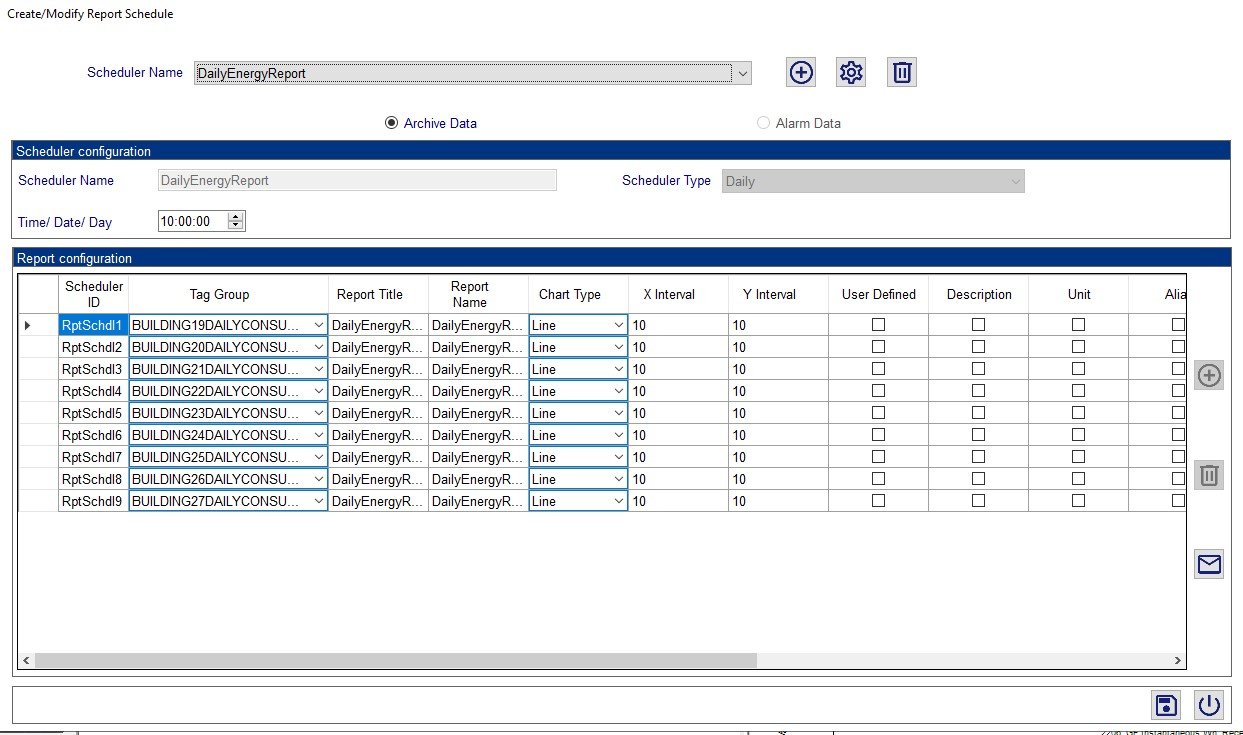
Task: Click X Interval cell for RptSchdl4
Action: point(678,391)
